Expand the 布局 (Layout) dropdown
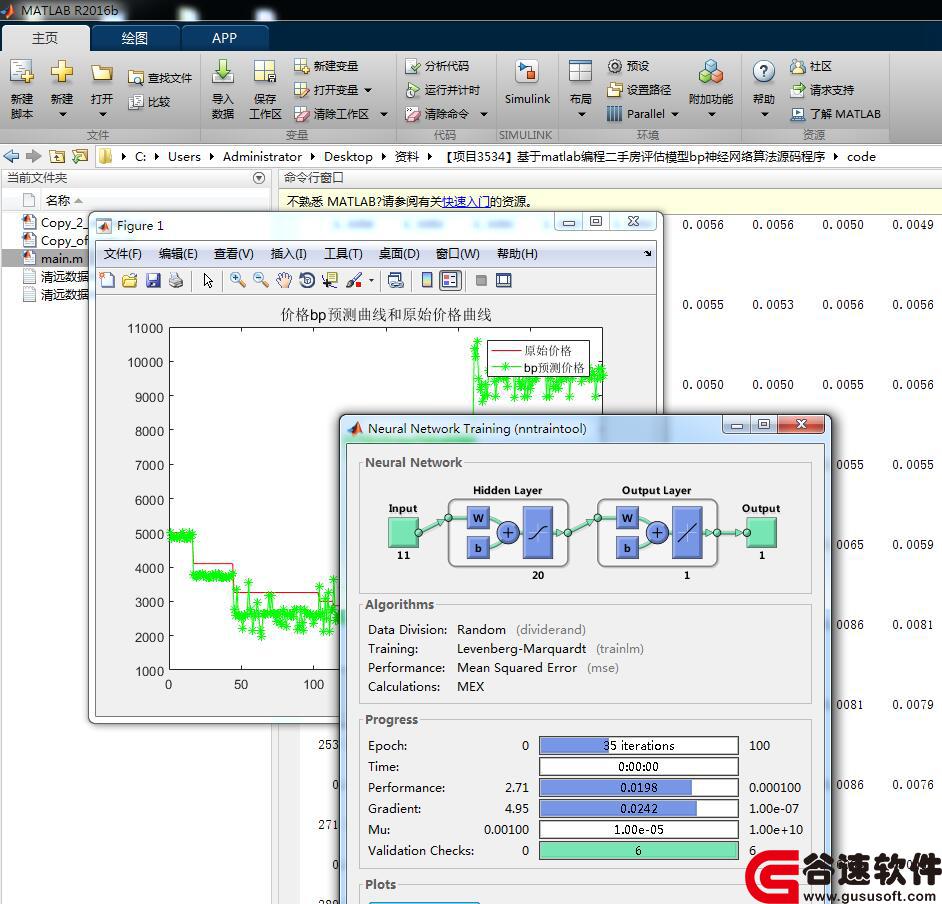This screenshot has height=904, width=942. click(581, 115)
